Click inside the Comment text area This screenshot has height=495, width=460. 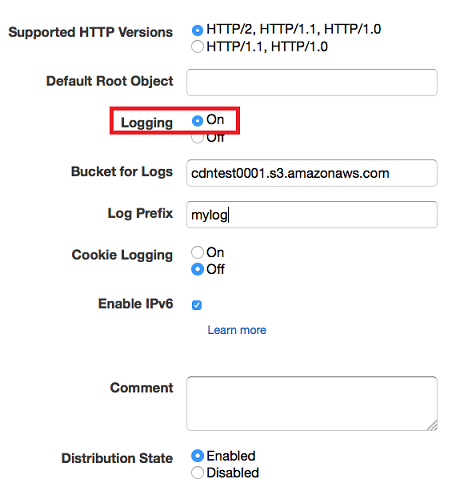(312, 403)
